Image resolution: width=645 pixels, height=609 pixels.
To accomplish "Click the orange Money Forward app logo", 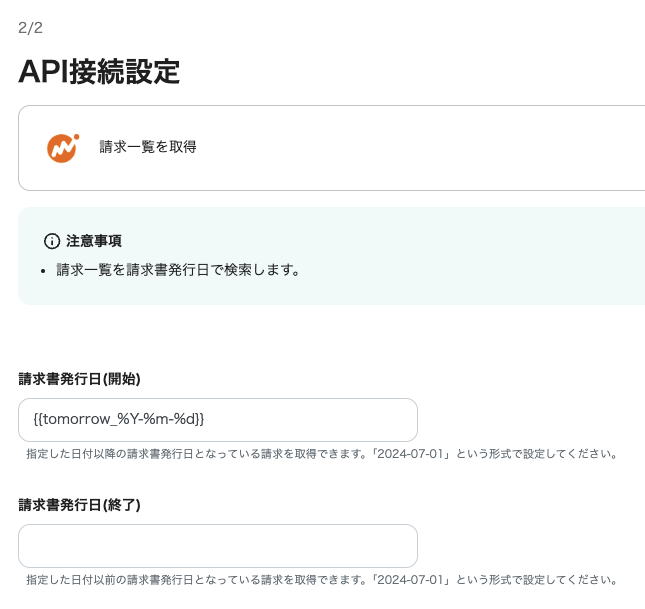I will click(63, 148).
